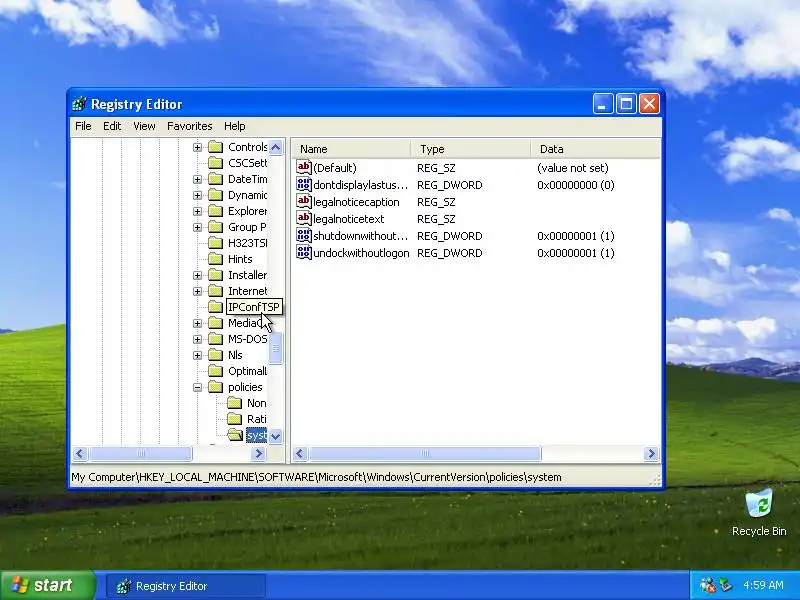Open the Windows Start menu
The image size is (800, 600).
[47, 585]
